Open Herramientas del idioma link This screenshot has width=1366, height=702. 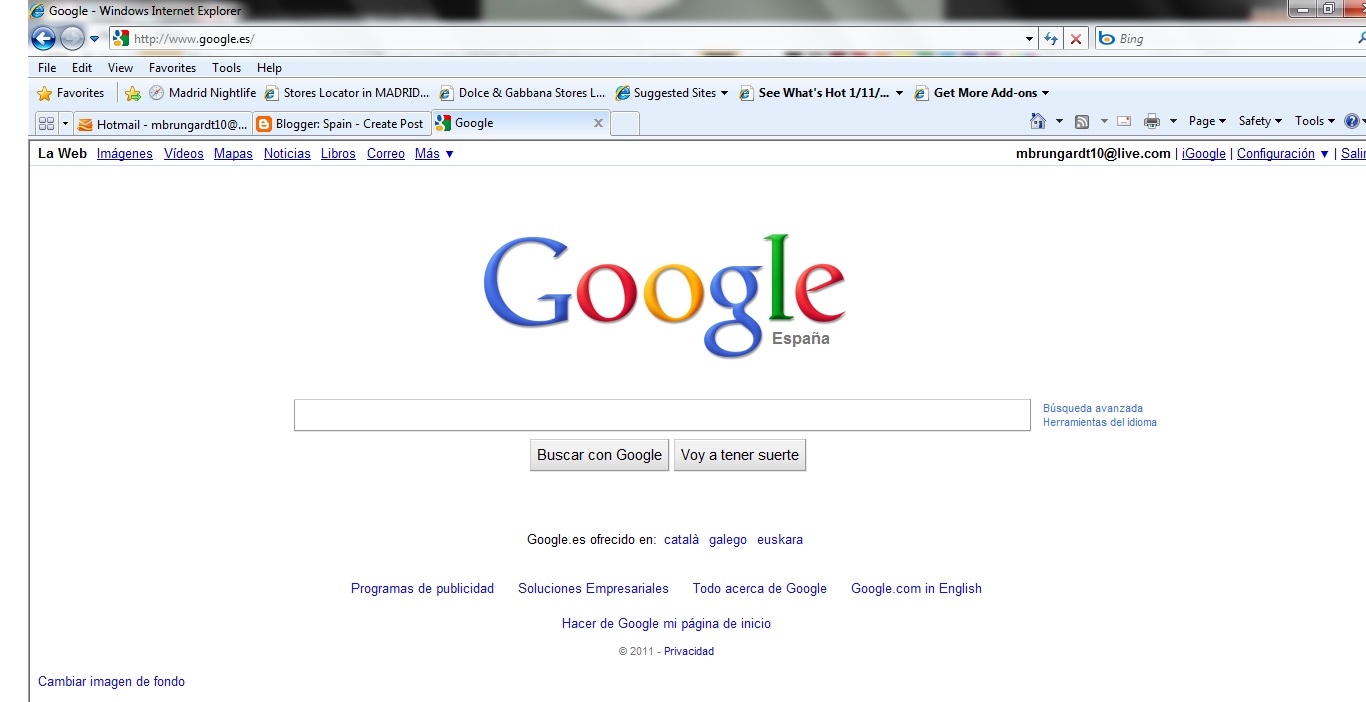click(1100, 422)
